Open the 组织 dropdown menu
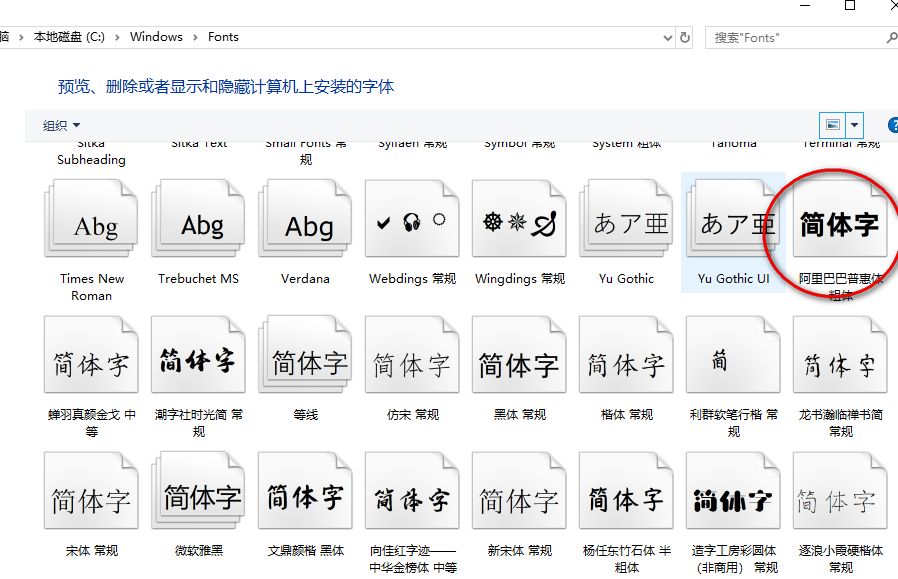 [x=61, y=125]
